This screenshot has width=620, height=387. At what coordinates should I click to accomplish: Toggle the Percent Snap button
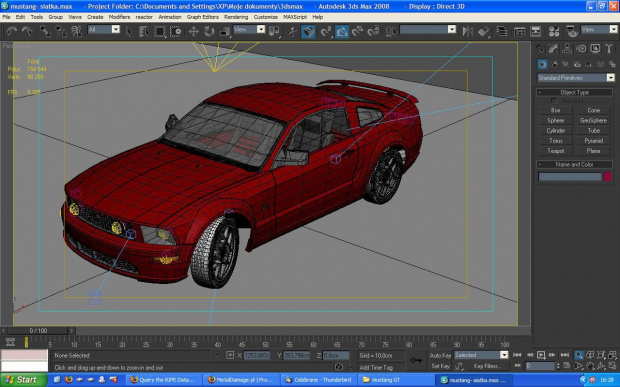click(x=358, y=31)
